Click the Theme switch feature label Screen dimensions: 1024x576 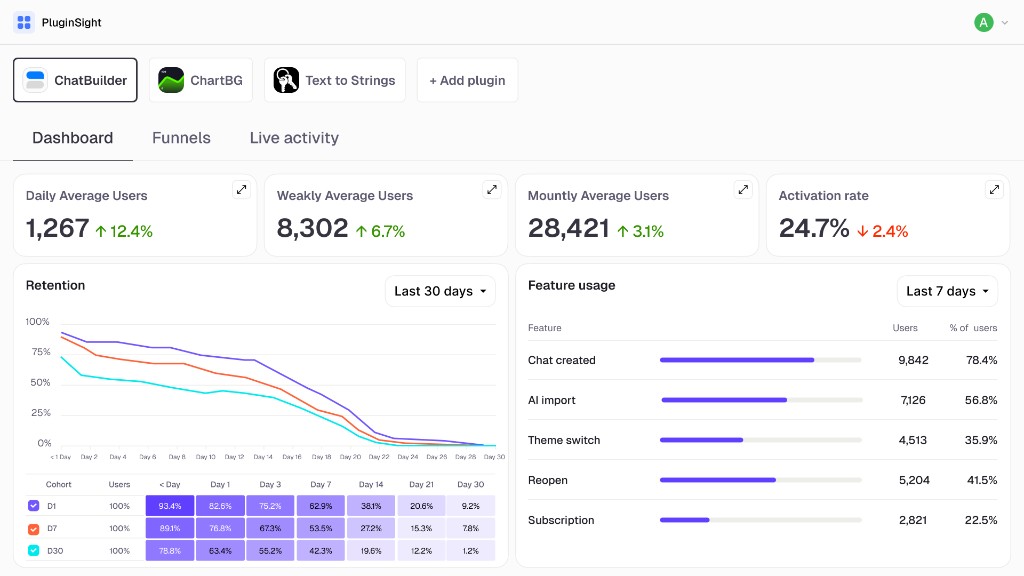pos(564,440)
